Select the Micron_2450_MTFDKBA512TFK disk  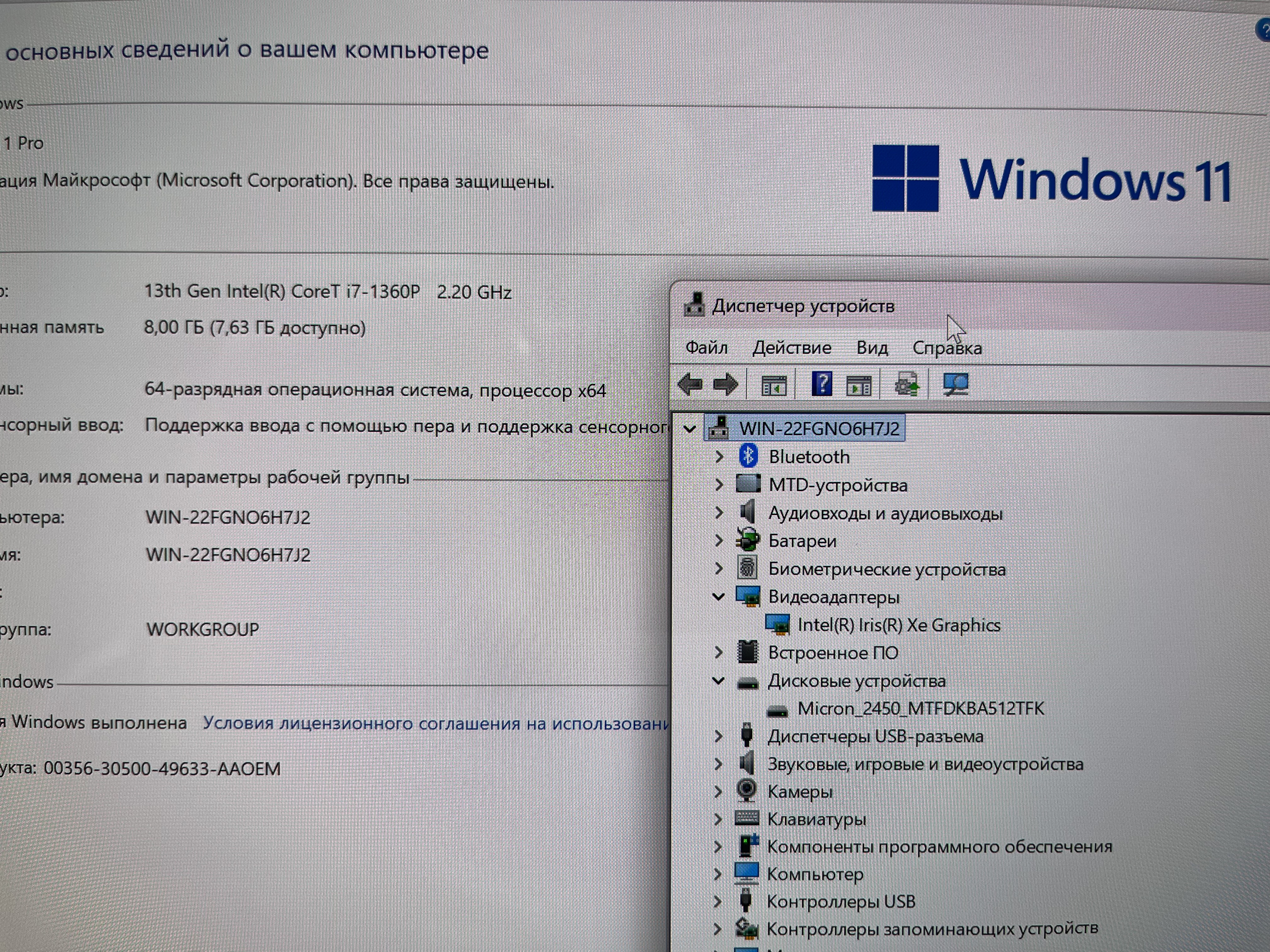tap(920, 709)
